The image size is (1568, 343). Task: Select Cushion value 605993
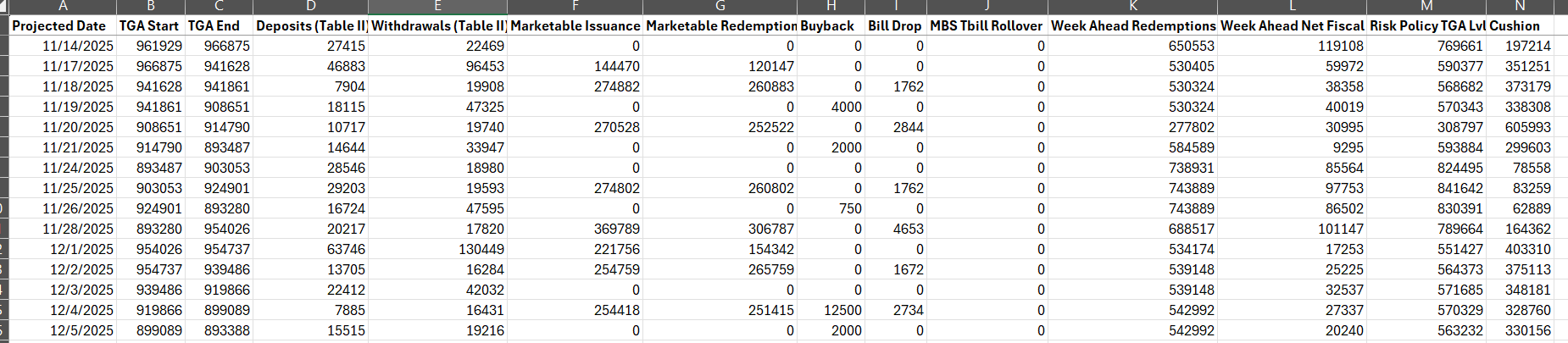(x=1521, y=127)
